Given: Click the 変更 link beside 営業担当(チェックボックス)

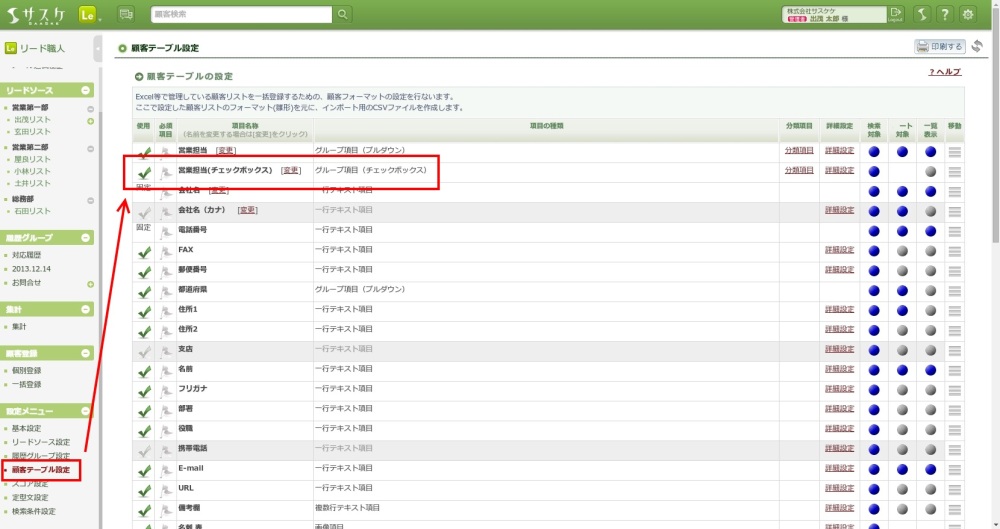Looking at the screenshot, I should 291,170.
